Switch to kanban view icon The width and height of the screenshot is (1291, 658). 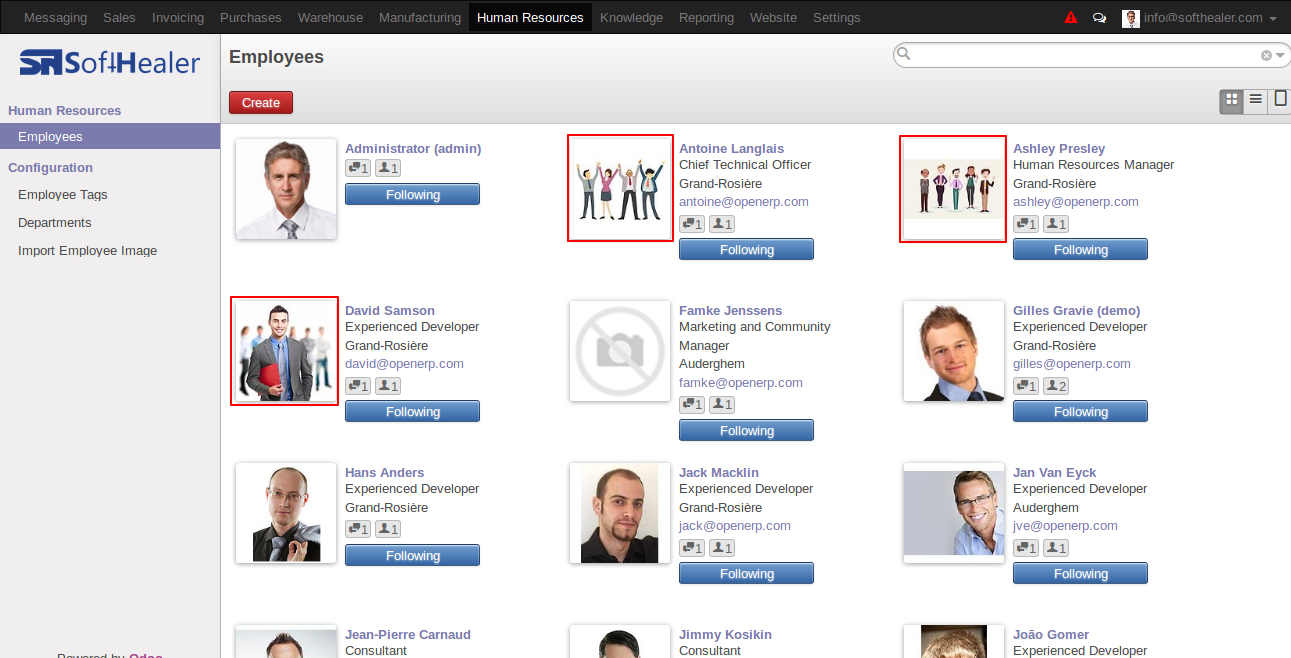pyautogui.click(x=1231, y=100)
